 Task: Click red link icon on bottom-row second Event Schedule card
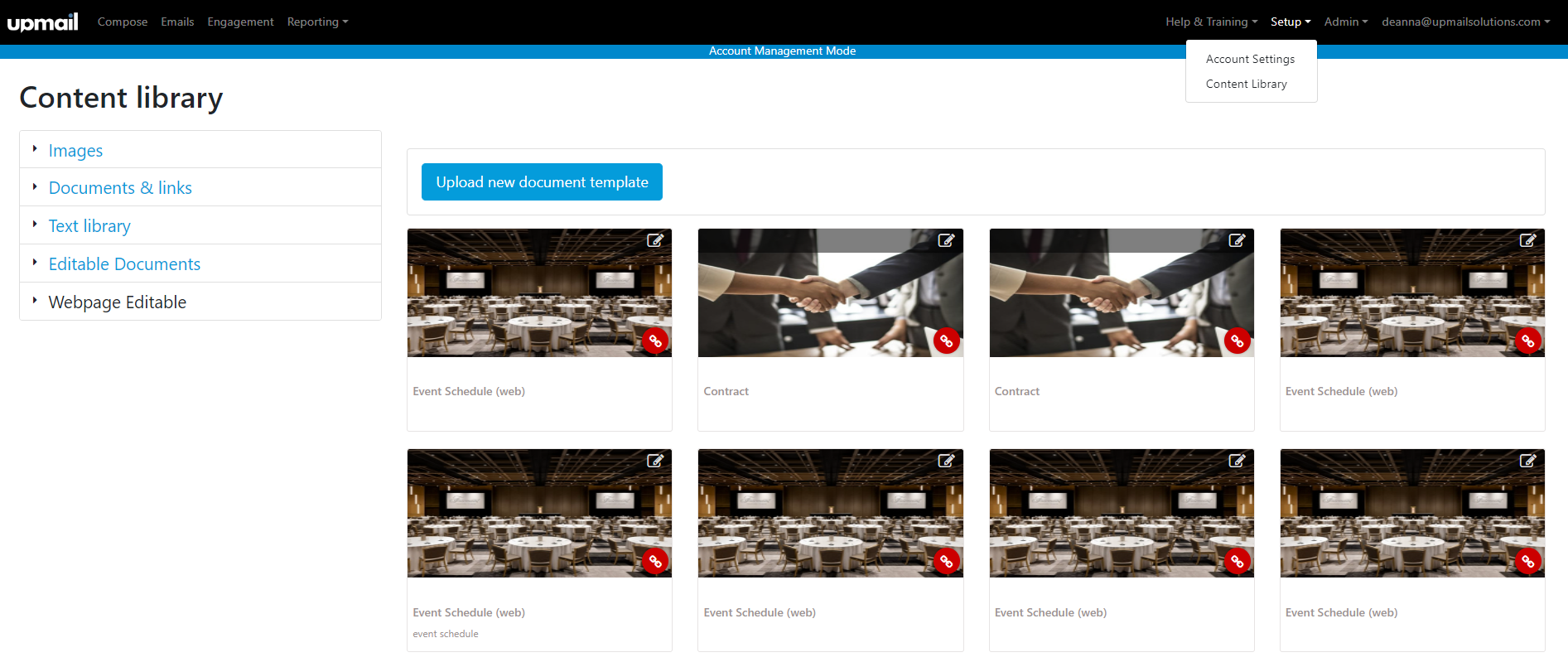(x=946, y=561)
